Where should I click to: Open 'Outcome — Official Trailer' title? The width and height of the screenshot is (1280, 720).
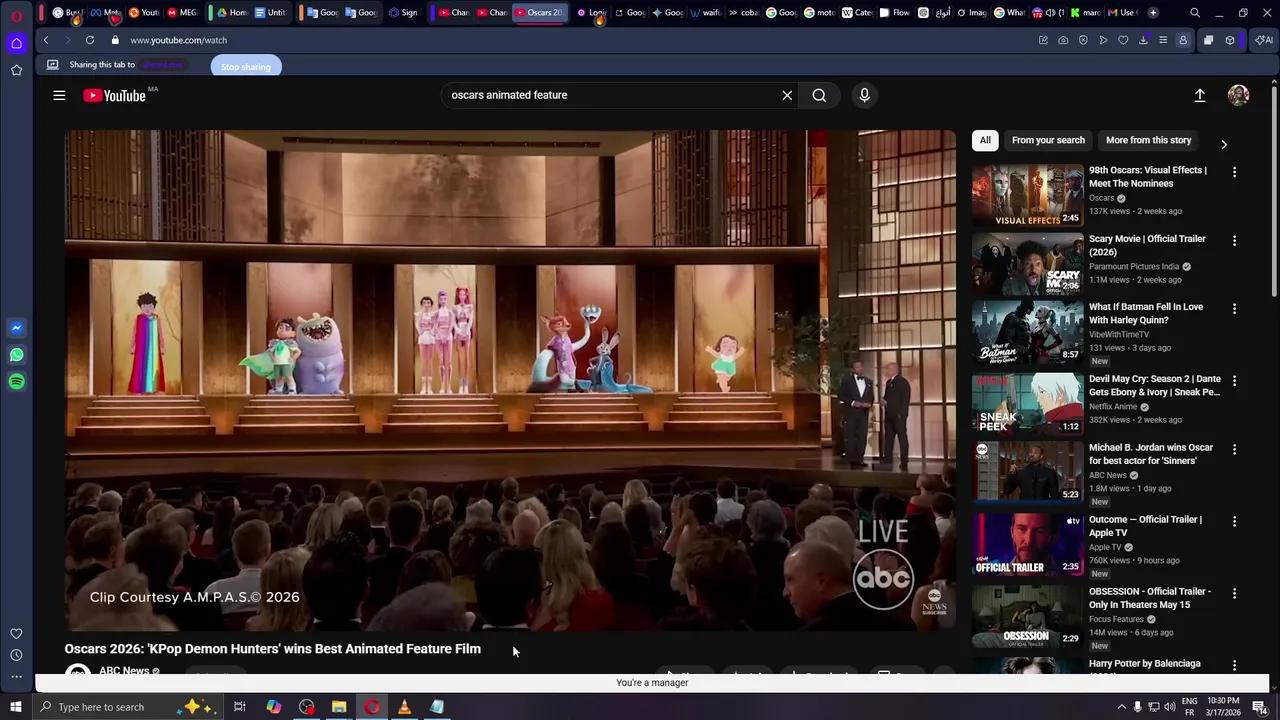[x=1145, y=526]
